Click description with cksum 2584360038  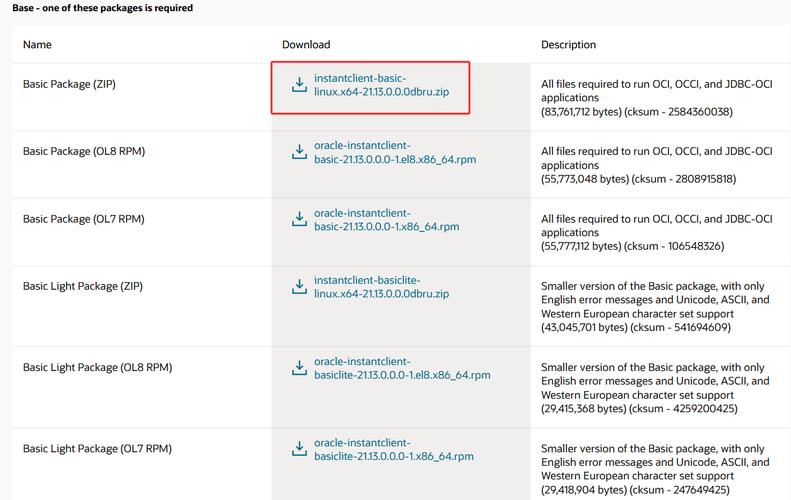[x=657, y=98]
